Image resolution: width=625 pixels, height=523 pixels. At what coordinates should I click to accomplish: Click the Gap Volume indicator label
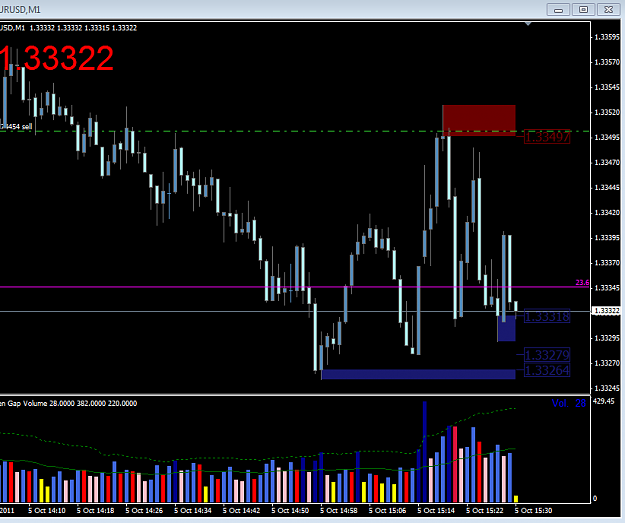tap(69, 403)
